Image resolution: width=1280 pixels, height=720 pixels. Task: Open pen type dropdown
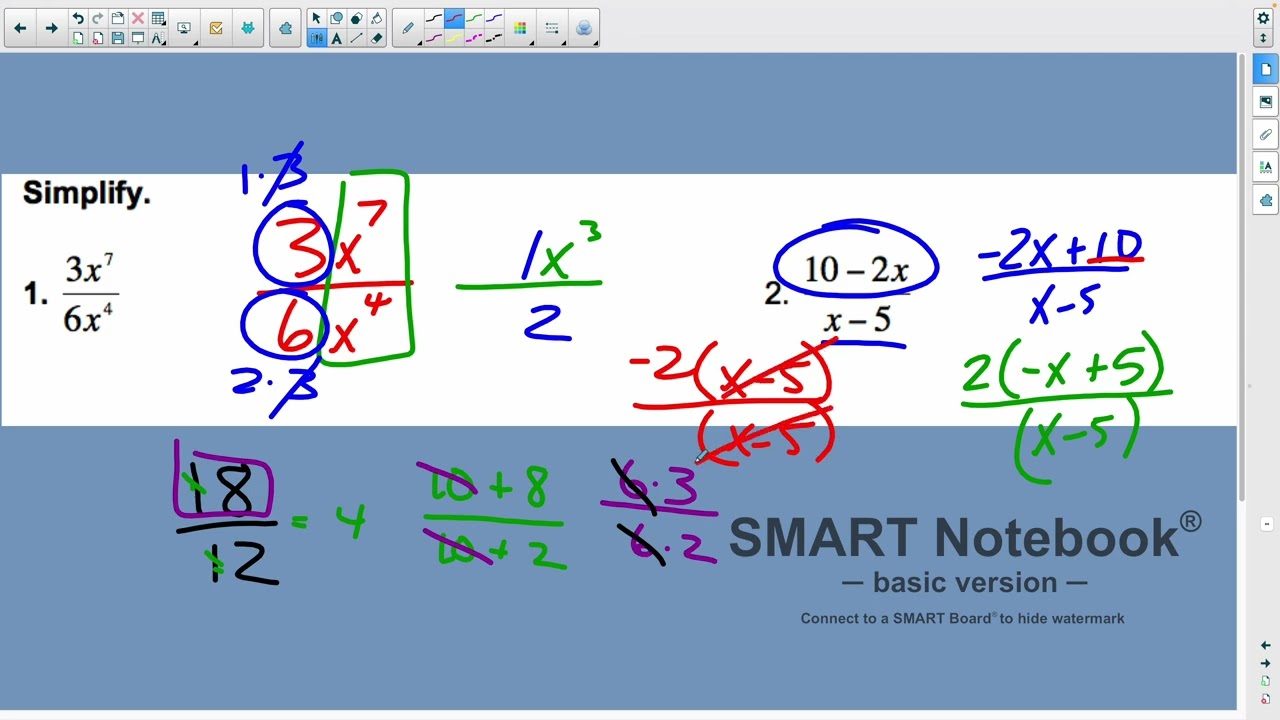(408, 28)
